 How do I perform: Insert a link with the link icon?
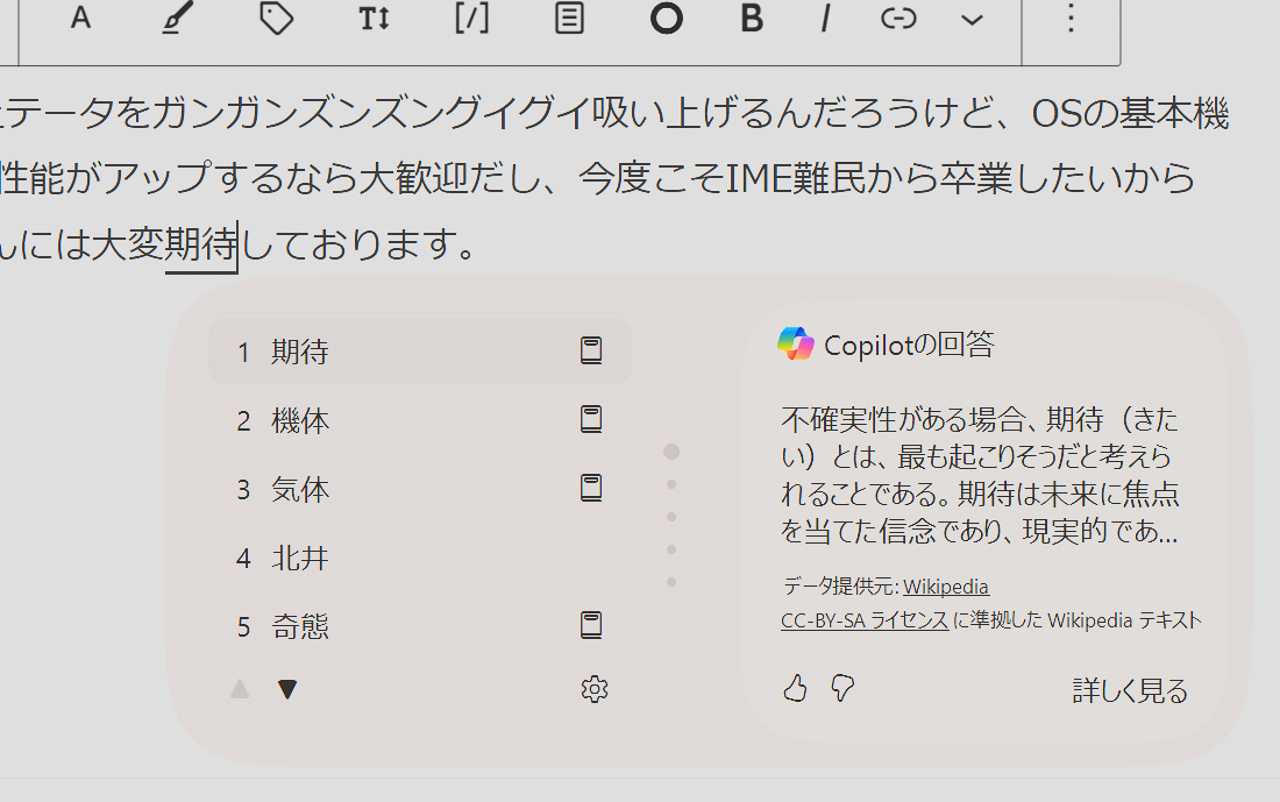[898, 18]
